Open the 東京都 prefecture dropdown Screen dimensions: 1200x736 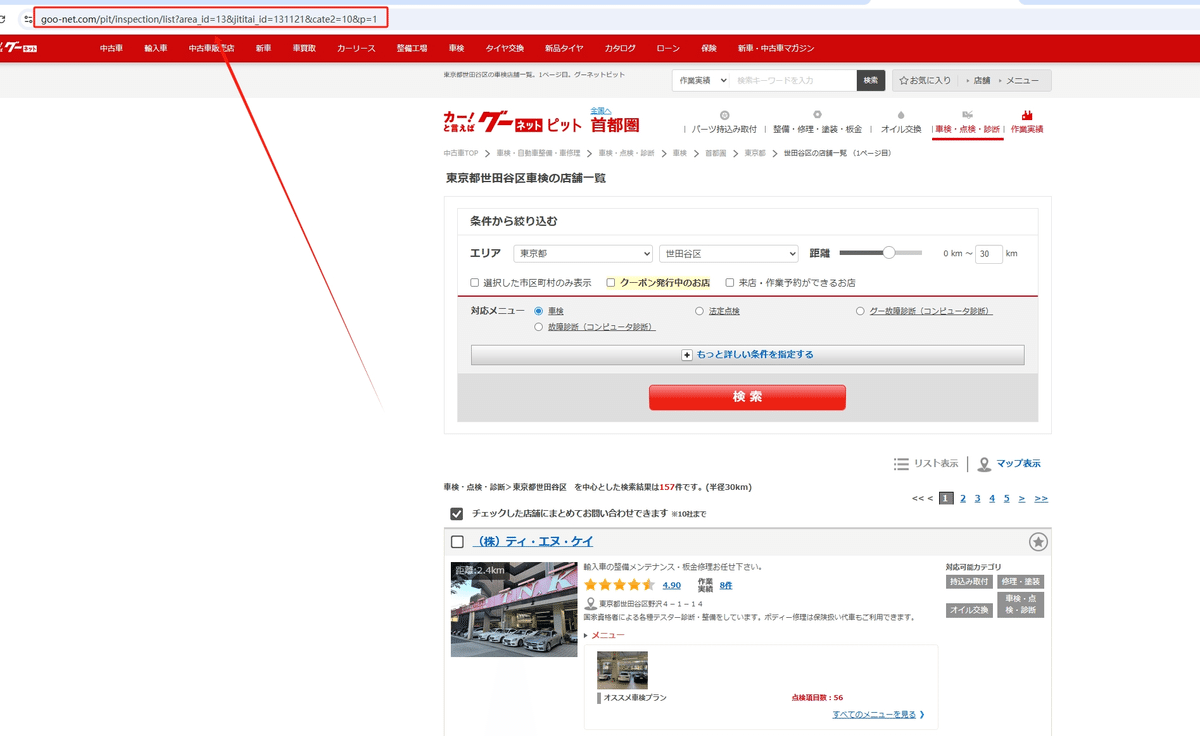click(583, 254)
